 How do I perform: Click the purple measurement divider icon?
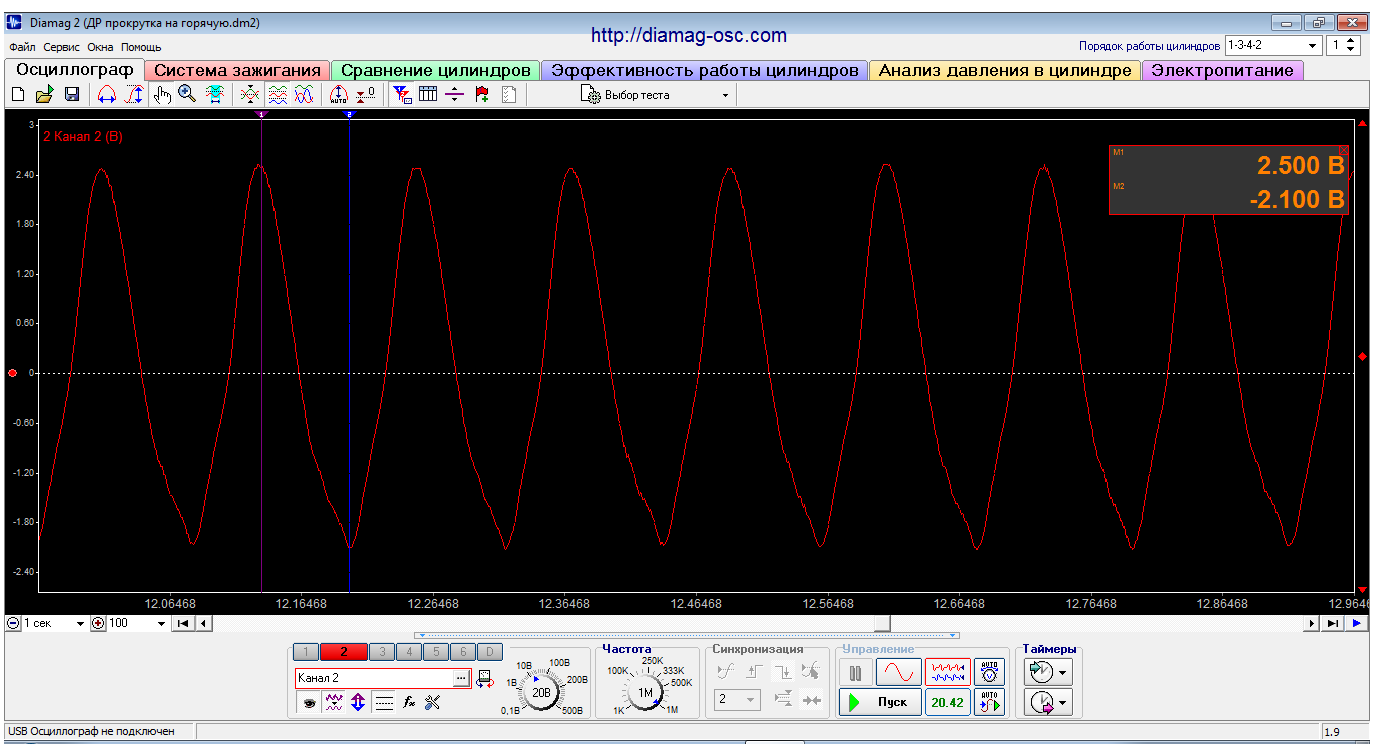pos(455,95)
